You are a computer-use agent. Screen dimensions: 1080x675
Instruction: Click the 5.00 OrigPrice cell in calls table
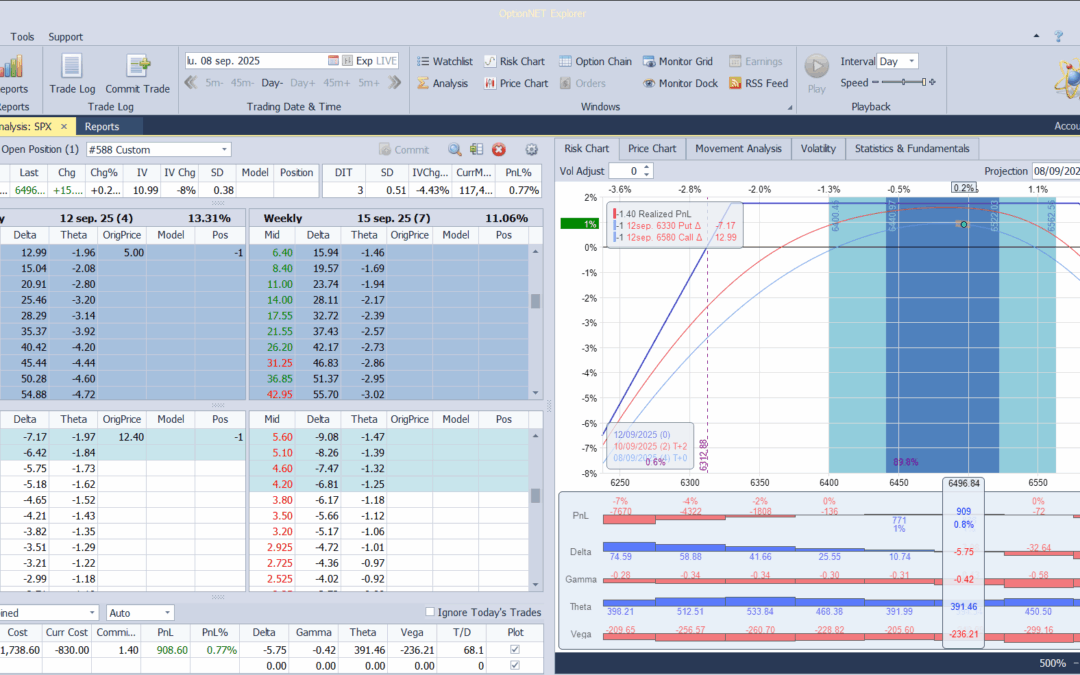coord(121,252)
